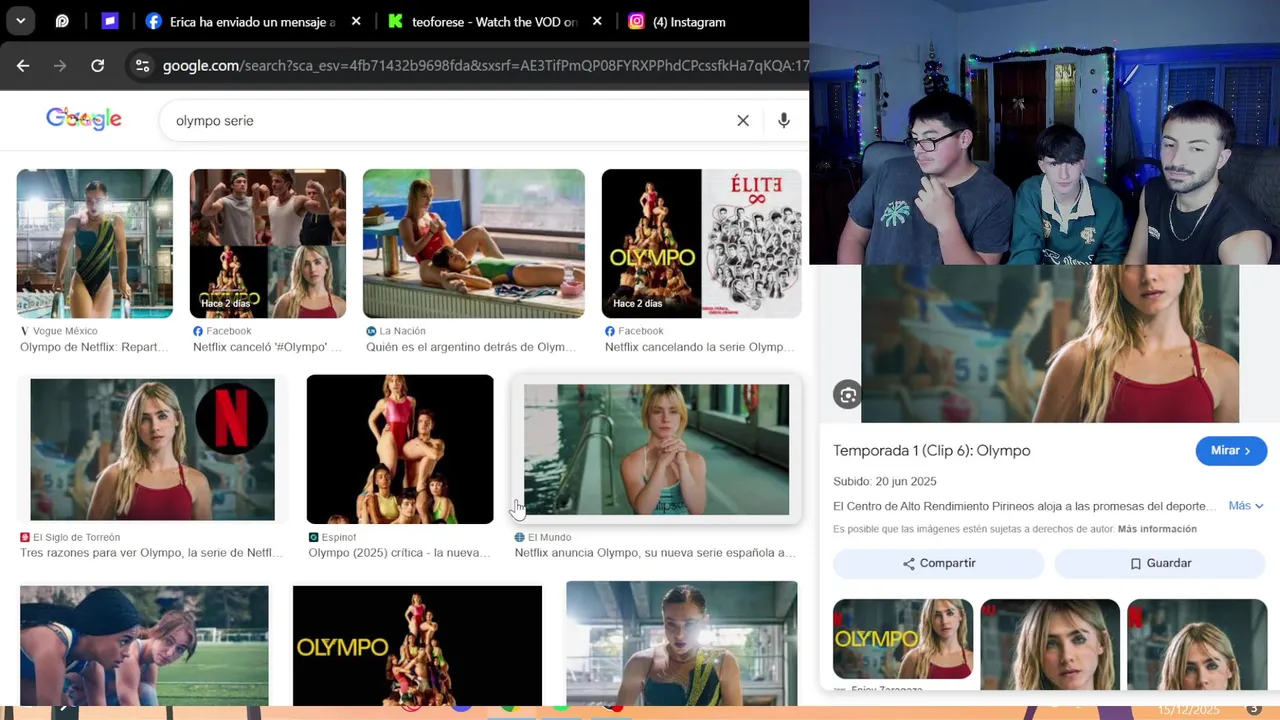
Task: Switch to the pinned WhatsApp-style chat tab
Action: tap(62, 21)
